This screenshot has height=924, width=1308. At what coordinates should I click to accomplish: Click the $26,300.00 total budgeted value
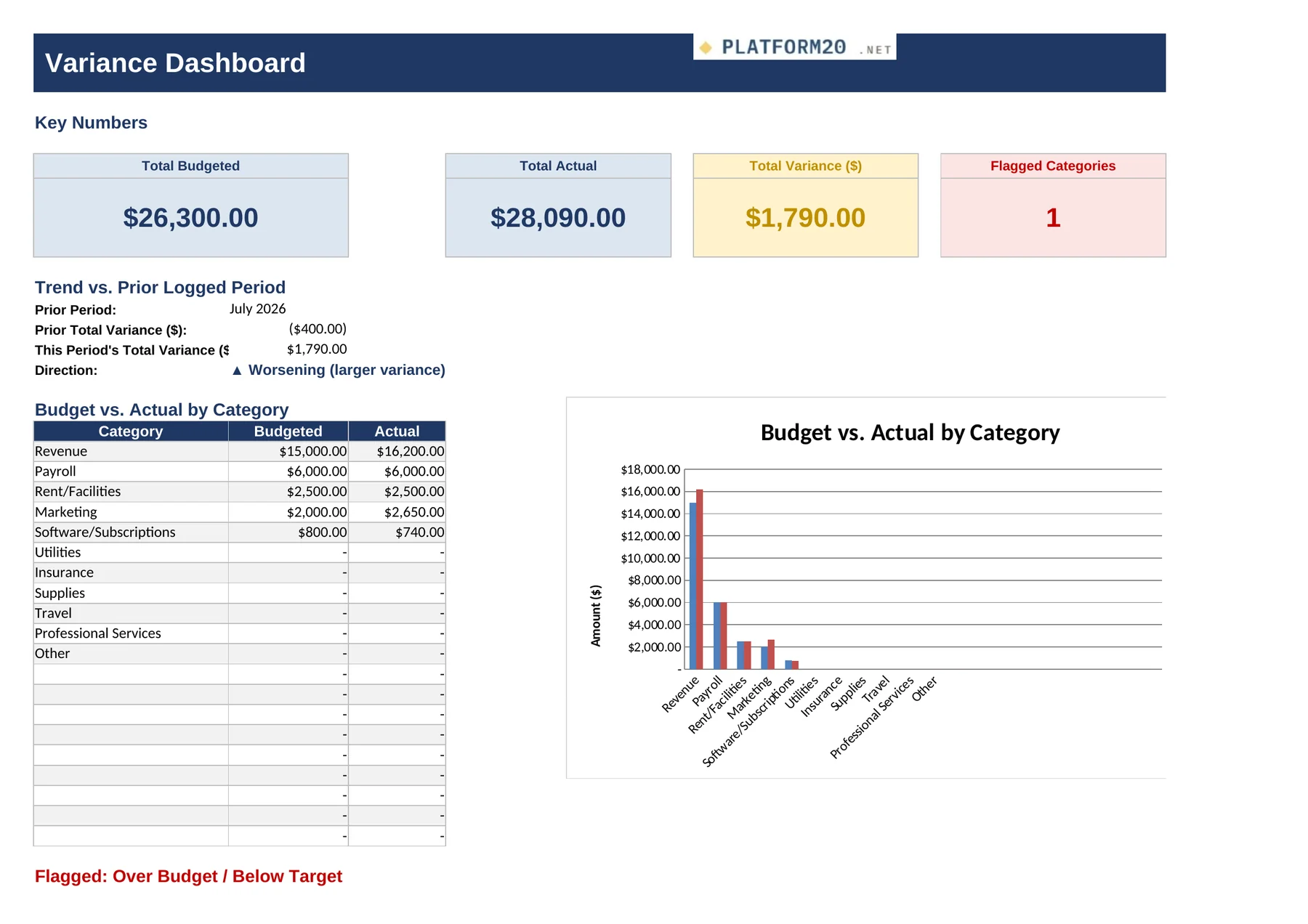190,218
